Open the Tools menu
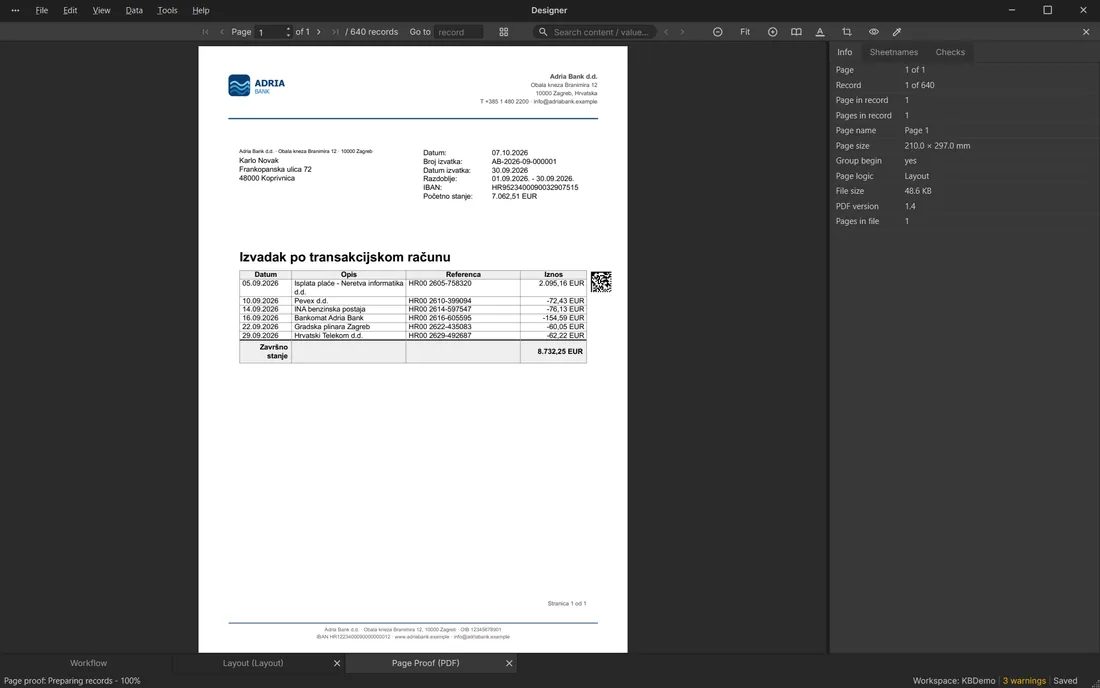Viewport: 1100px width, 688px height. pos(167,11)
